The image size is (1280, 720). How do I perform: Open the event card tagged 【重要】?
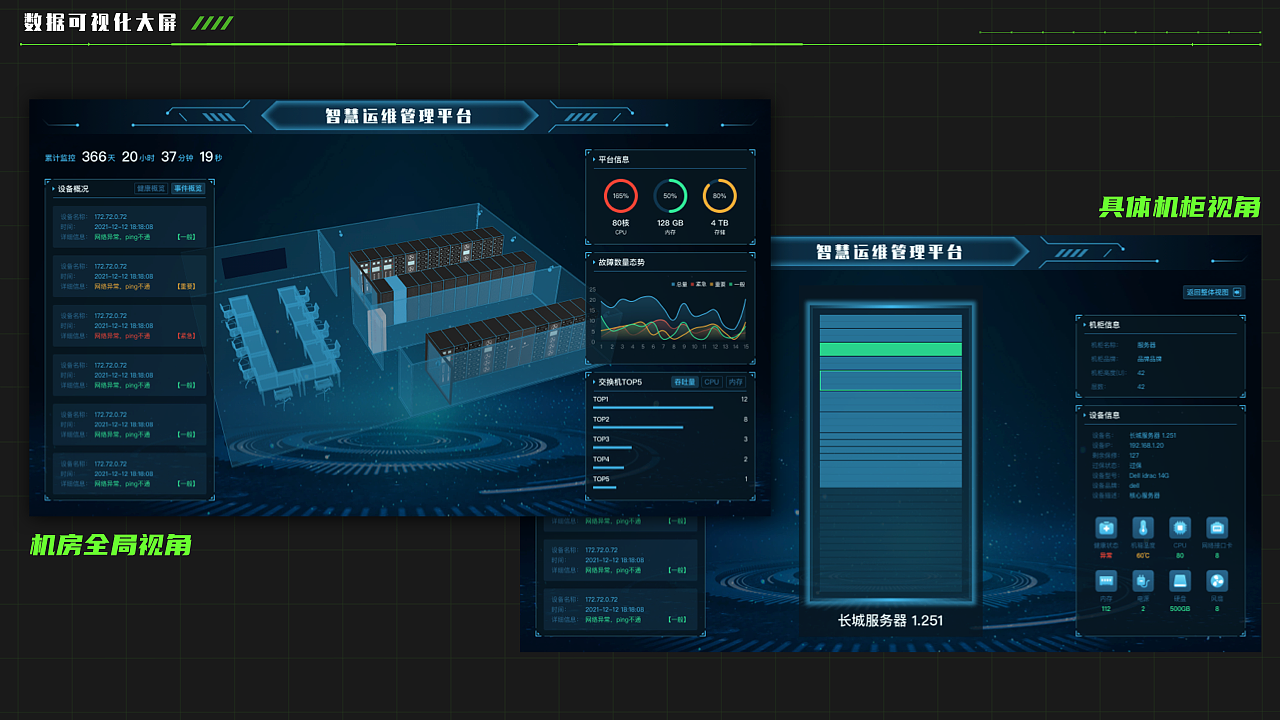tap(130, 275)
